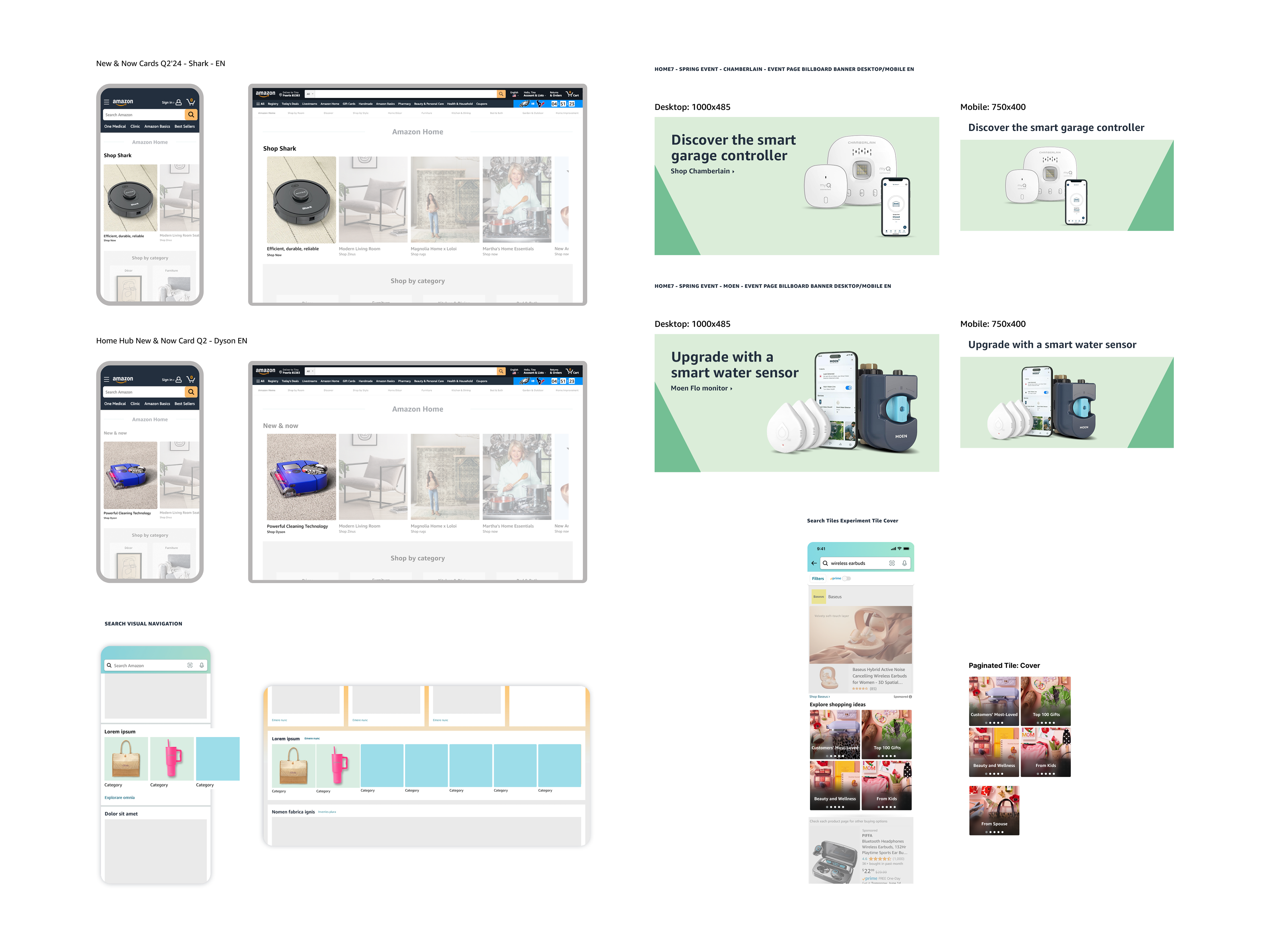The image size is (1270, 952).
Task: Click orange search button in Dyson mobile mockup
Action: point(191,392)
